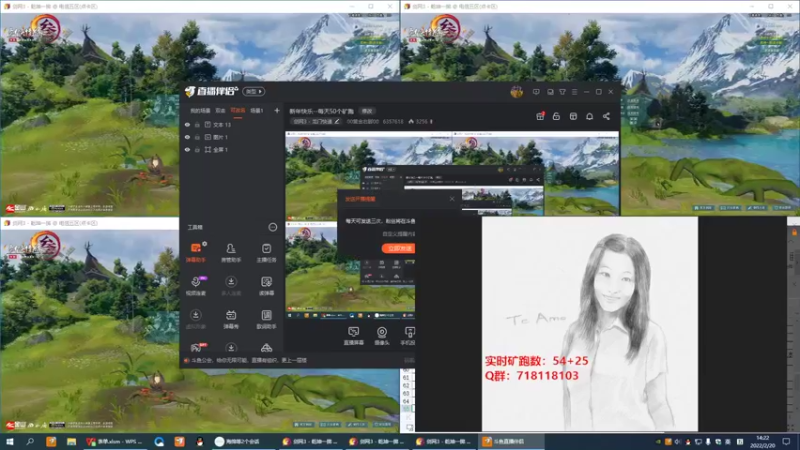800x450 pixels.
Task: Open taskbar search
Action: tap(30, 441)
